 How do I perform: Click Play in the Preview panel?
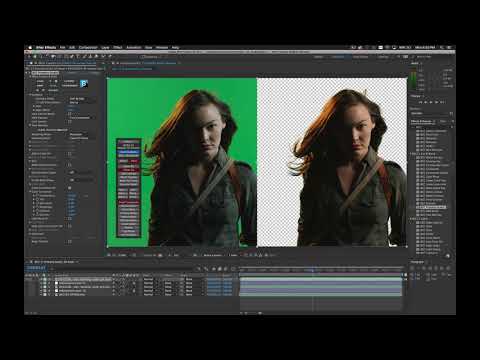pyautogui.click(x=431, y=102)
